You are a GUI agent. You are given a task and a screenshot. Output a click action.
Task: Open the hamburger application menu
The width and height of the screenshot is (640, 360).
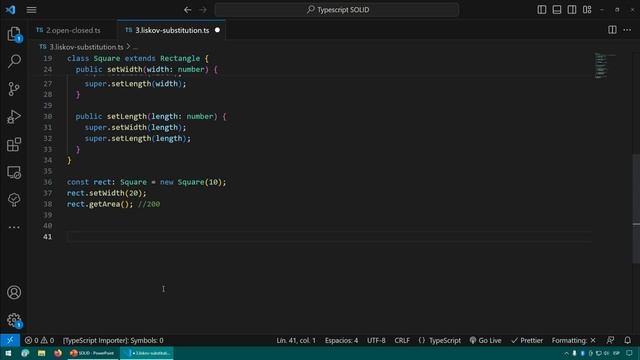click(x=31, y=10)
